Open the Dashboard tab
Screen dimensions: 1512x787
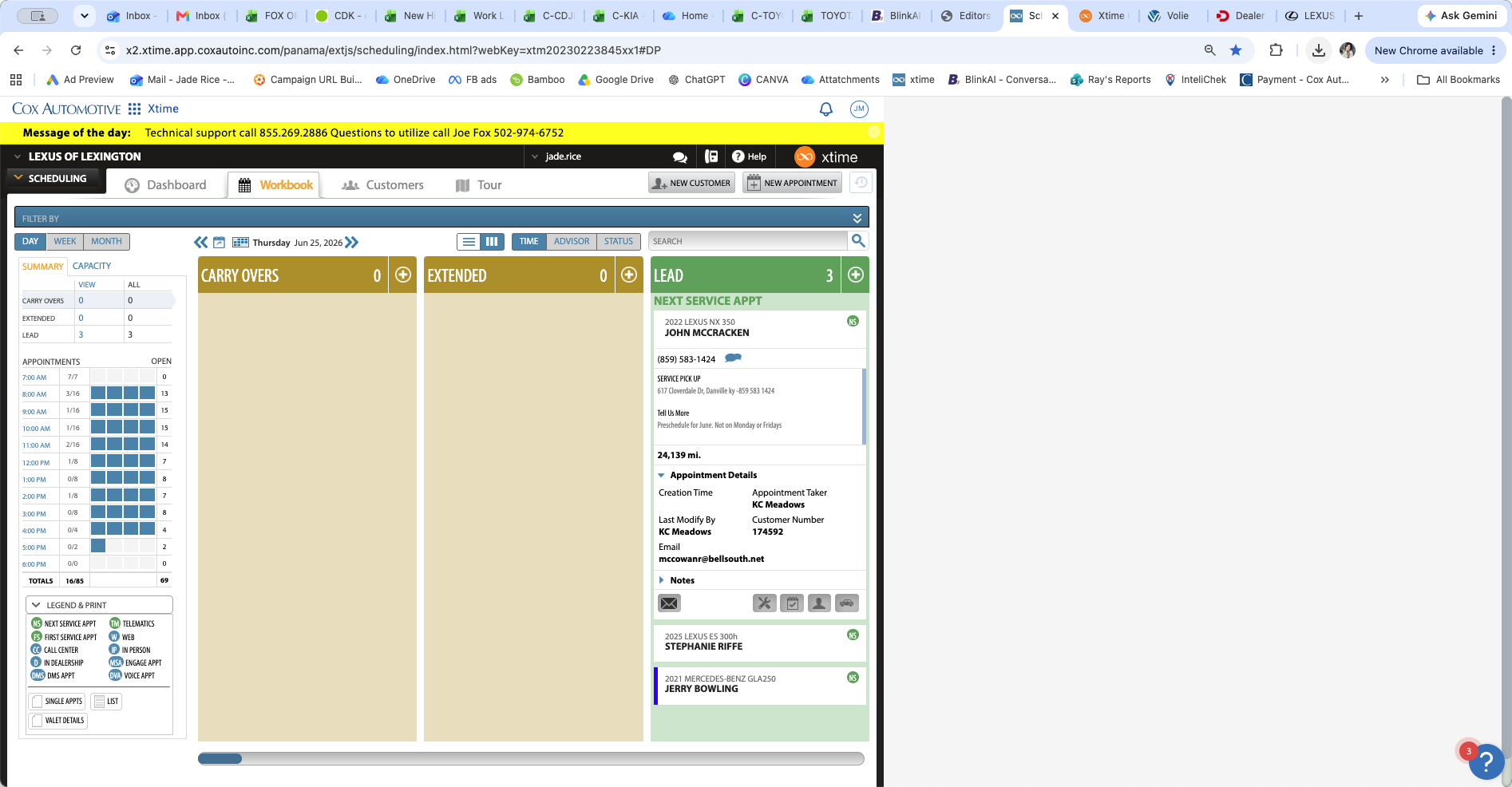click(166, 185)
